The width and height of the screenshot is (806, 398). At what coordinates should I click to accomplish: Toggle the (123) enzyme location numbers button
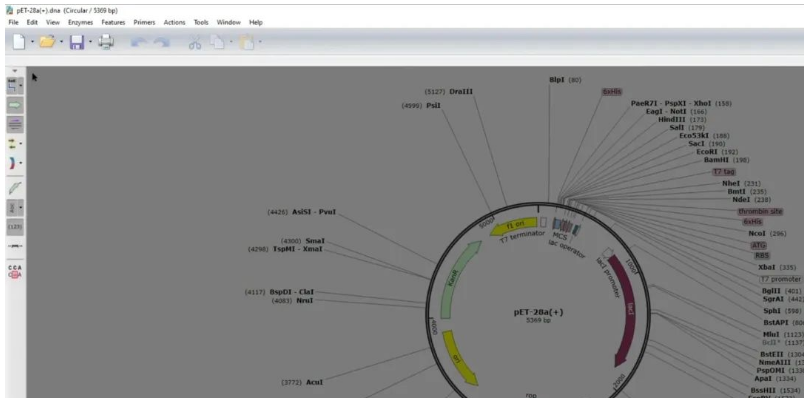click(15, 227)
